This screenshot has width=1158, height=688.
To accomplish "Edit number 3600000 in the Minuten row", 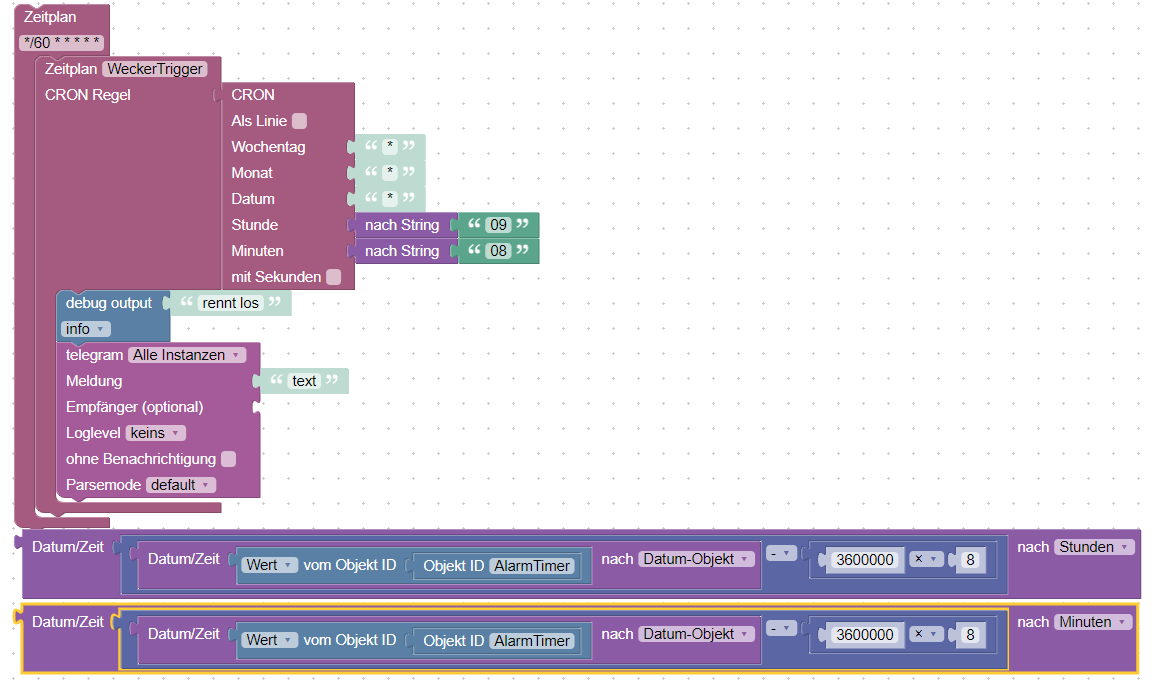I will [865, 635].
